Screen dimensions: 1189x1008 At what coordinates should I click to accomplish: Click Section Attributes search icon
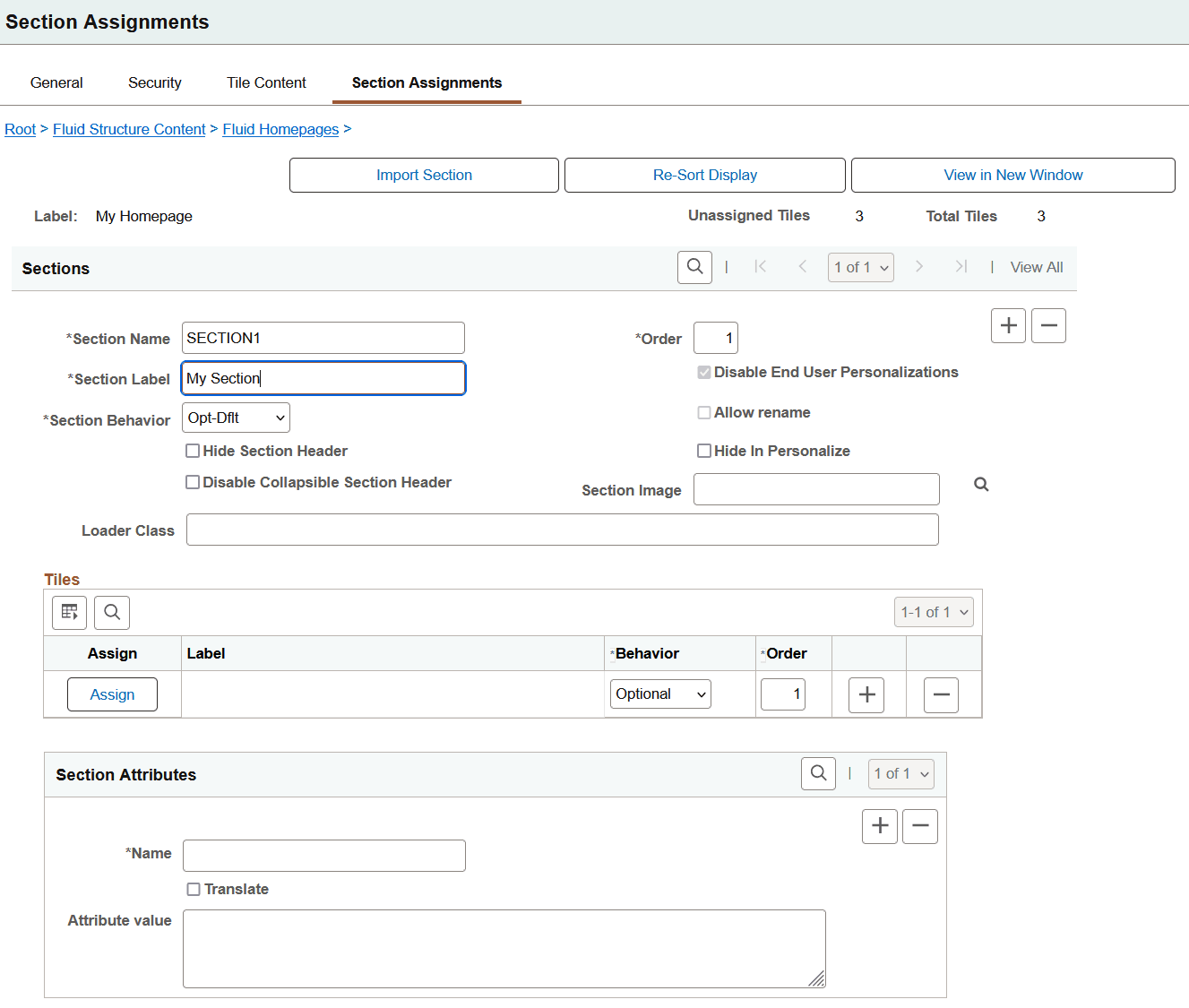[x=818, y=773]
